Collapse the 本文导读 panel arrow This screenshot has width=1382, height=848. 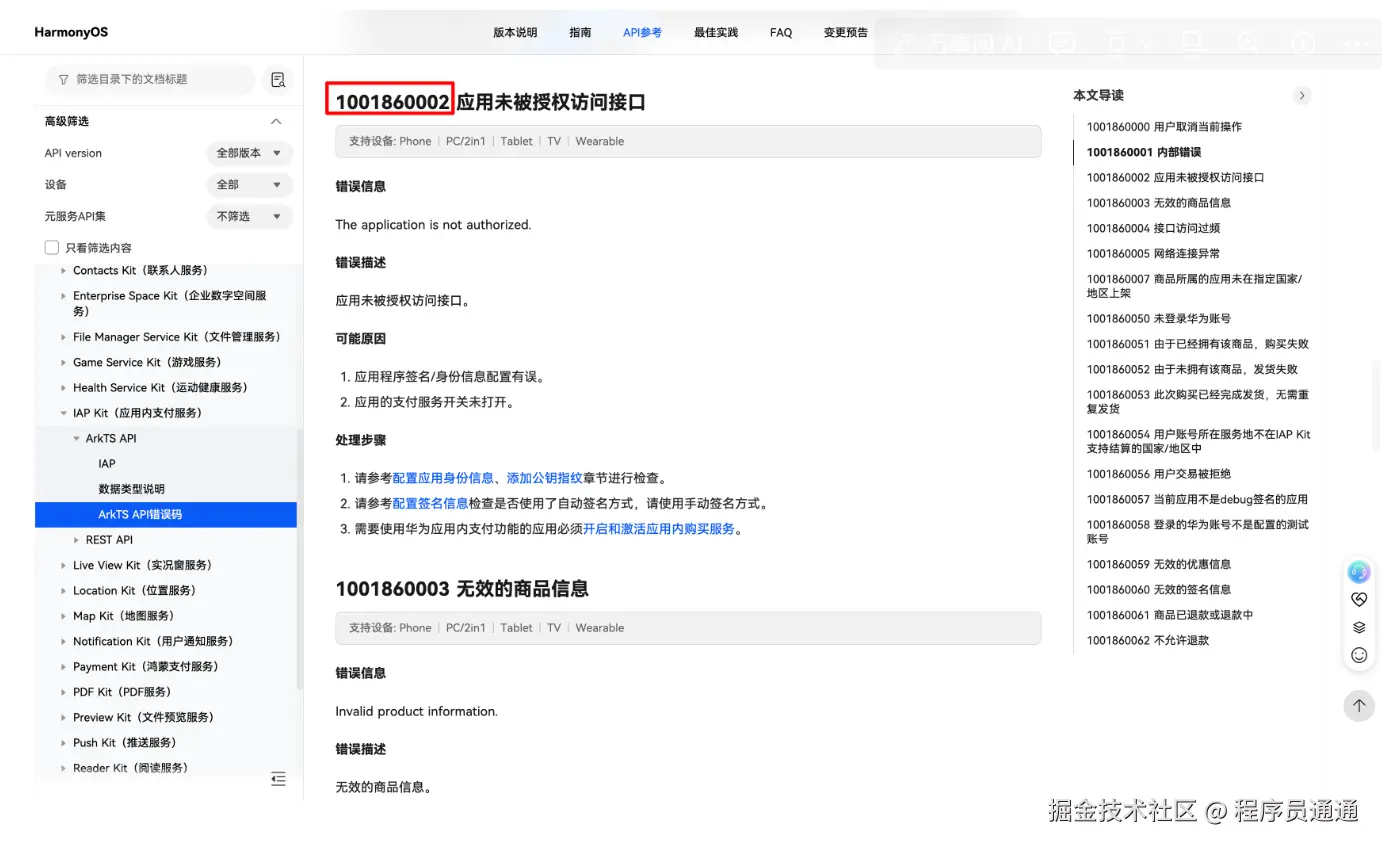click(1301, 95)
